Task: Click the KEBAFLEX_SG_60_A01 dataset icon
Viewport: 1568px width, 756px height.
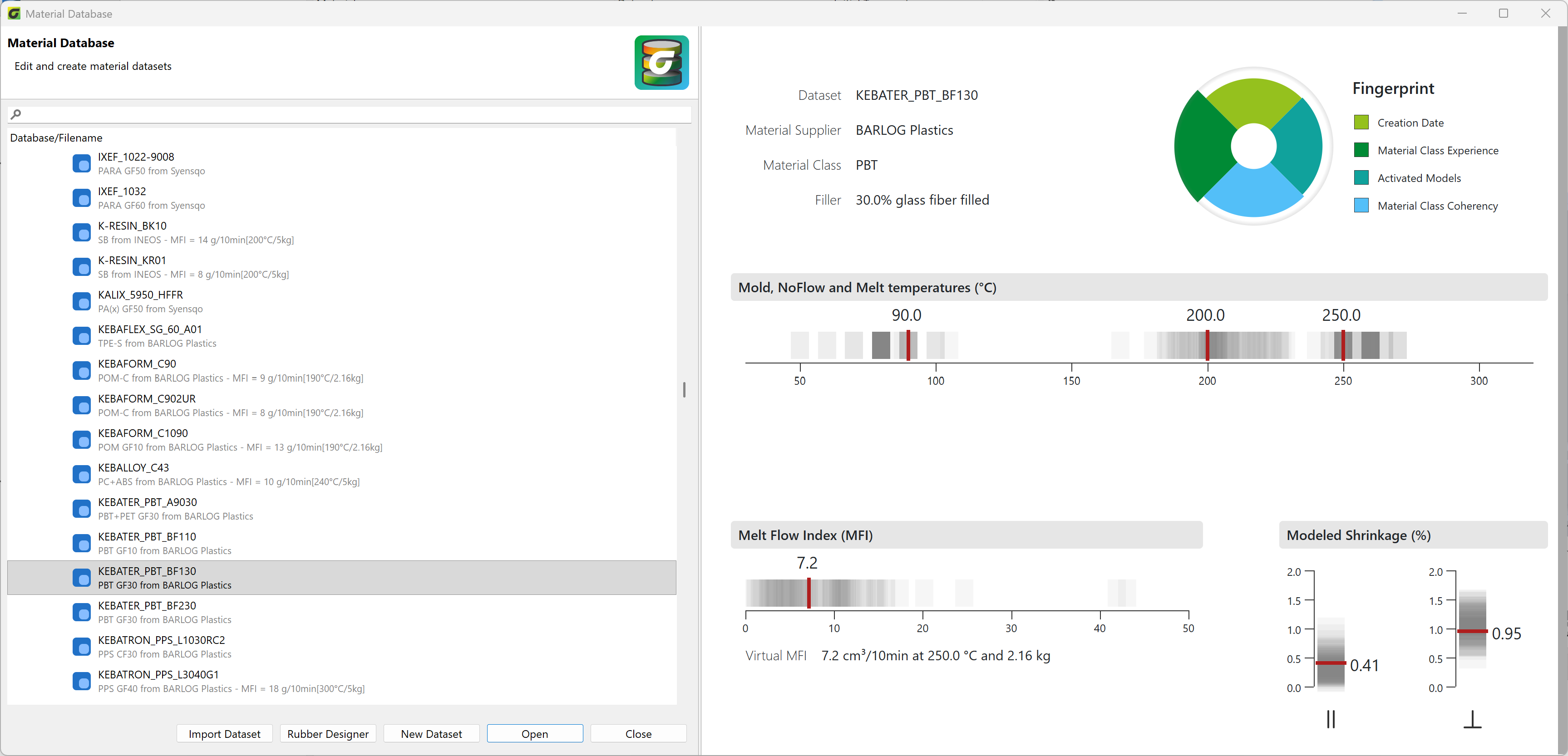Action: click(82, 336)
